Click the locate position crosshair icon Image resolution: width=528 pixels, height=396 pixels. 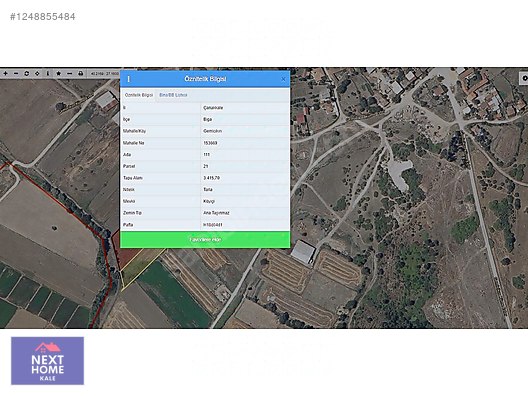37,73
